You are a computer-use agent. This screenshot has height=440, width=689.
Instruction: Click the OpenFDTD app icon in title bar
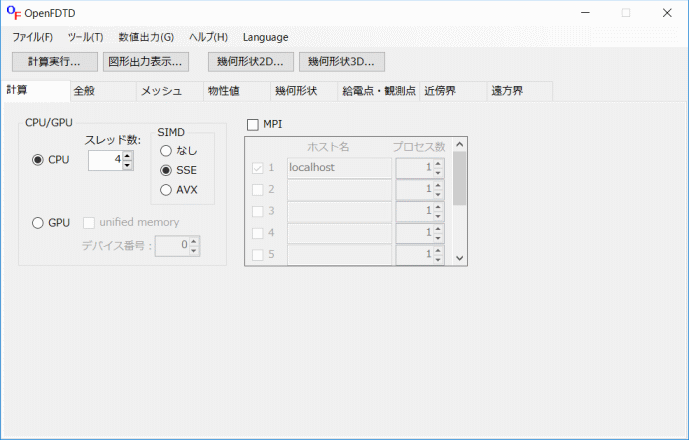pyautogui.click(x=14, y=13)
